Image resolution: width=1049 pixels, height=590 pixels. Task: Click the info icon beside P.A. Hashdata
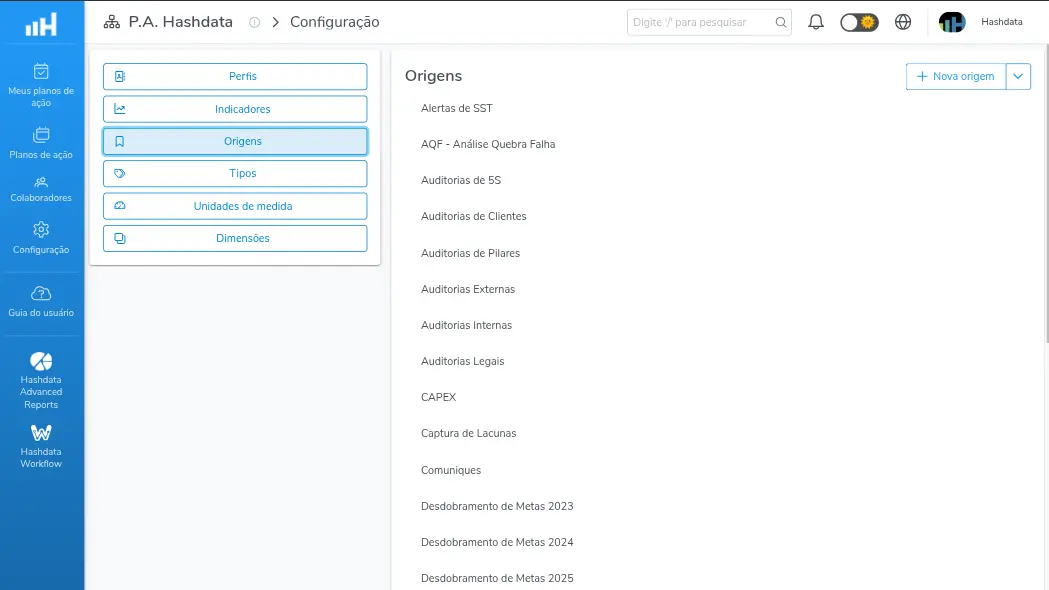coord(254,22)
